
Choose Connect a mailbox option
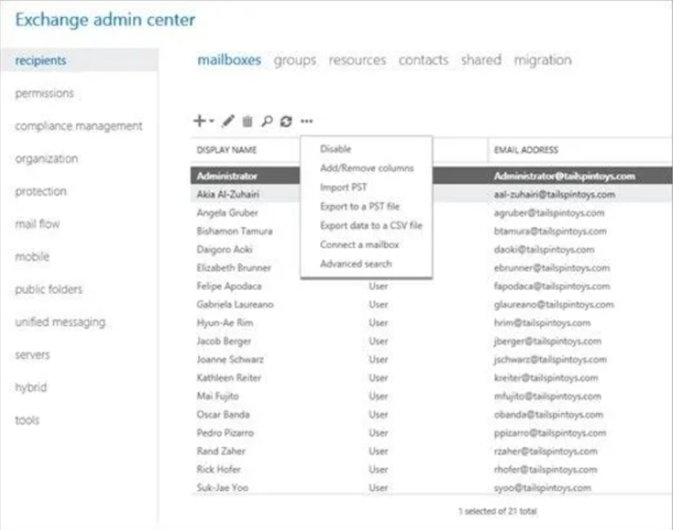point(359,245)
